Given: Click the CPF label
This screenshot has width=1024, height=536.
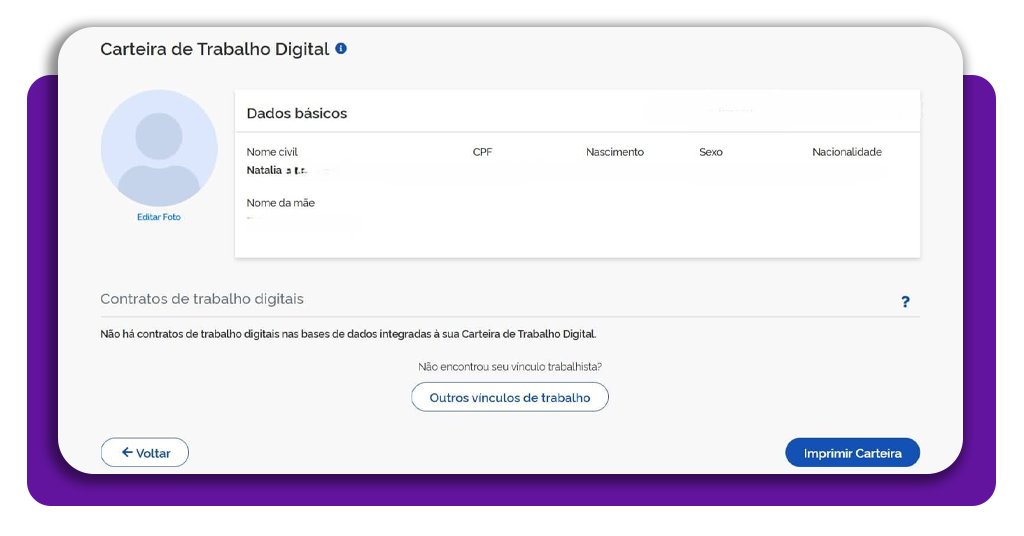Looking at the screenshot, I should (482, 152).
